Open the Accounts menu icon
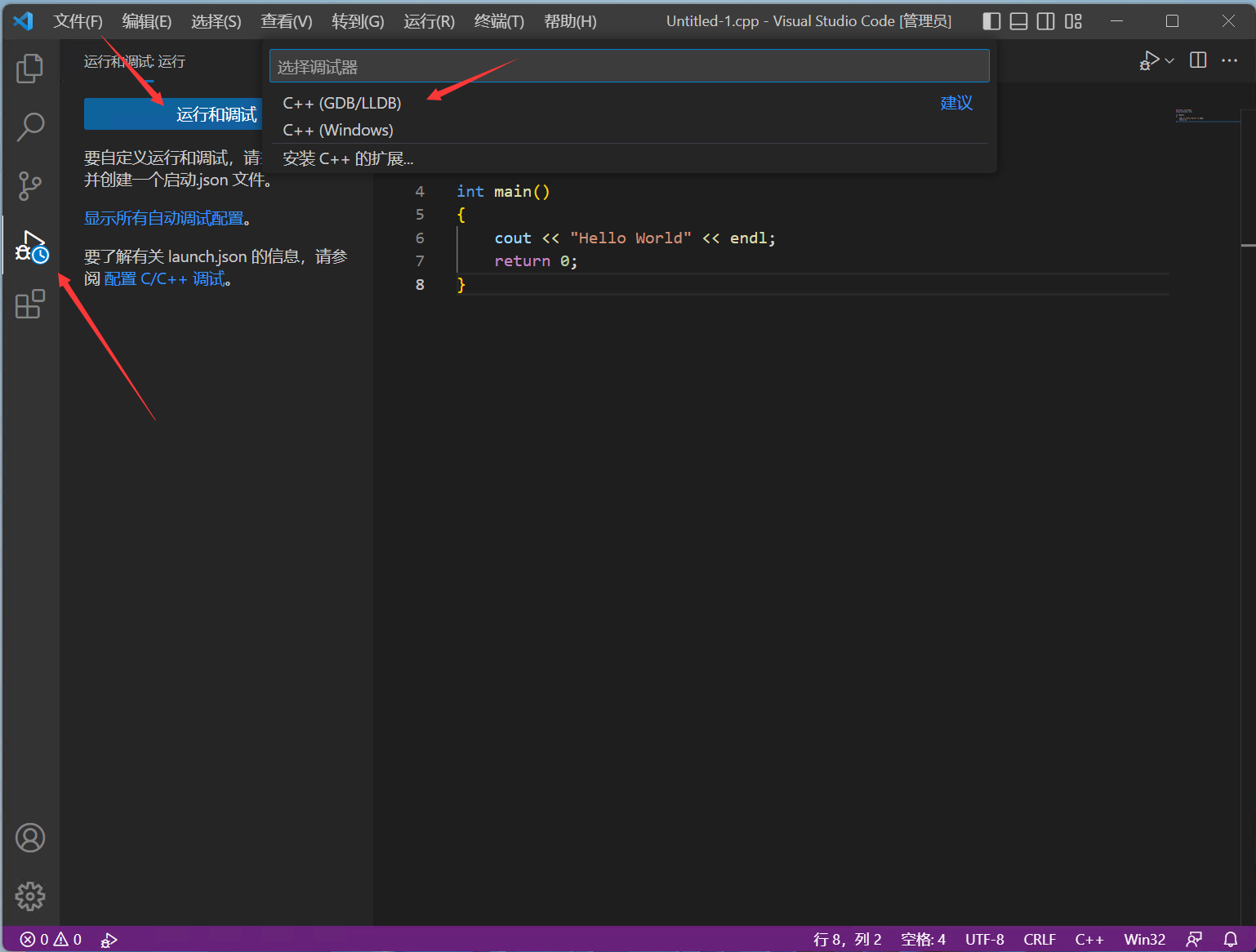The image size is (1256, 952). pos(30,838)
